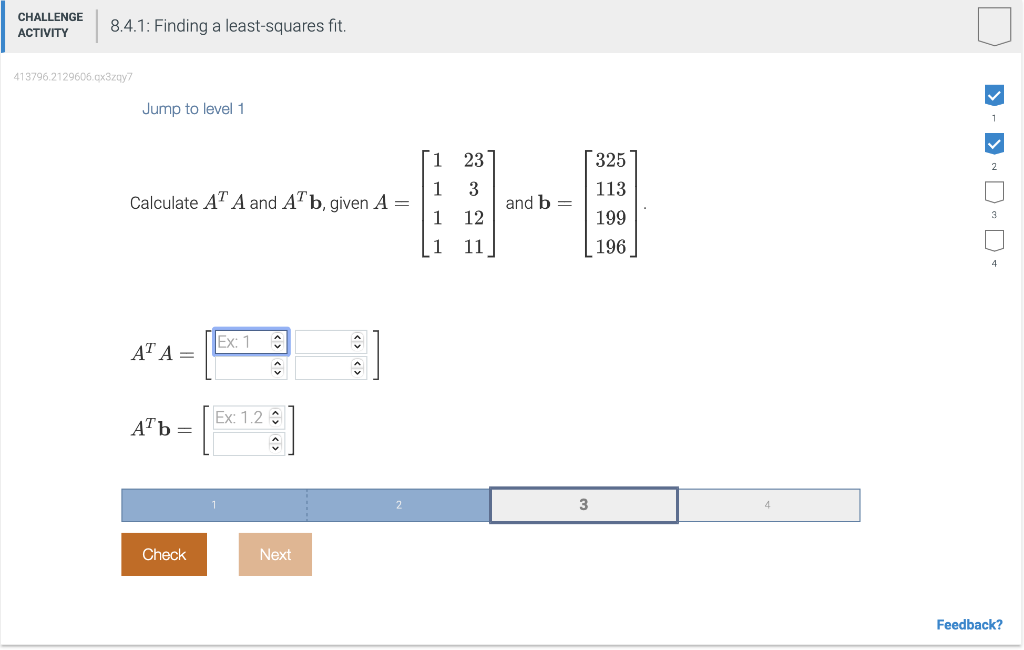Select the highlighted step 3 segment
Viewport: 1024px width, 650px height.
coord(583,505)
